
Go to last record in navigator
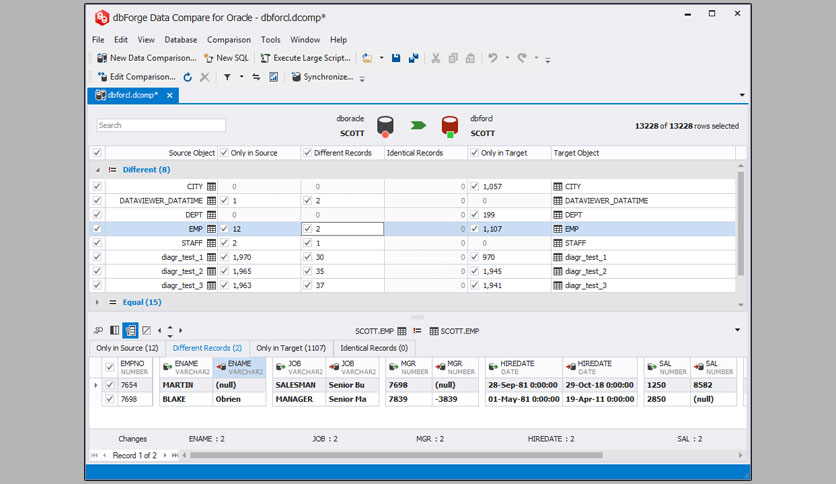pos(174,455)
